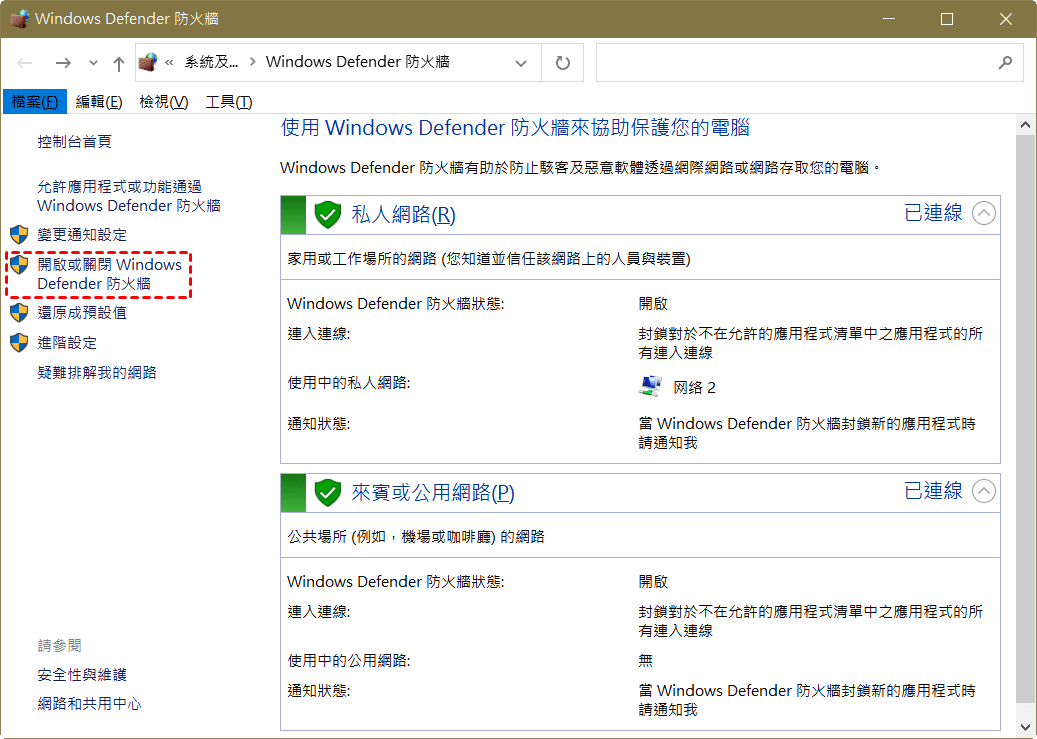Open the 檔案 menu

(x=35, y=102)
